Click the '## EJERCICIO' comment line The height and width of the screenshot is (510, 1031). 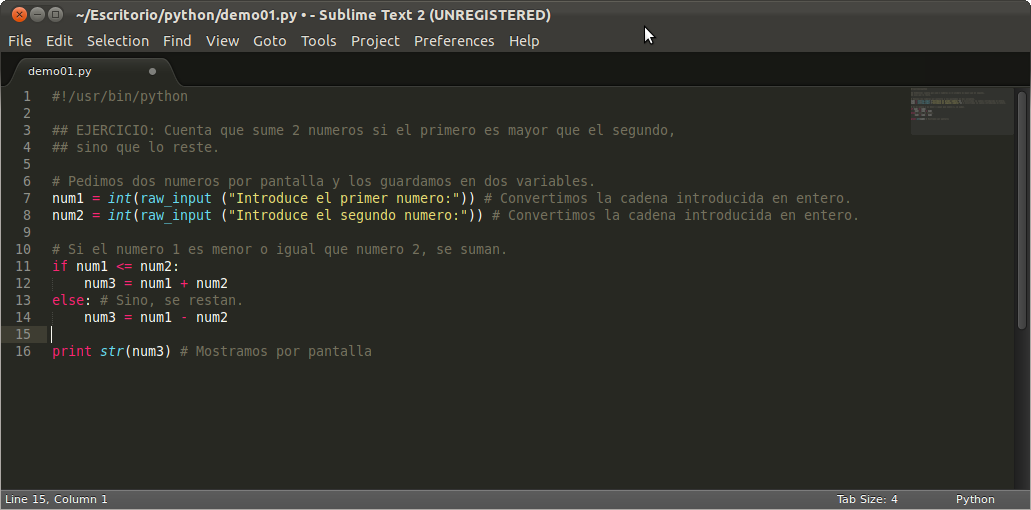(364, 131)
